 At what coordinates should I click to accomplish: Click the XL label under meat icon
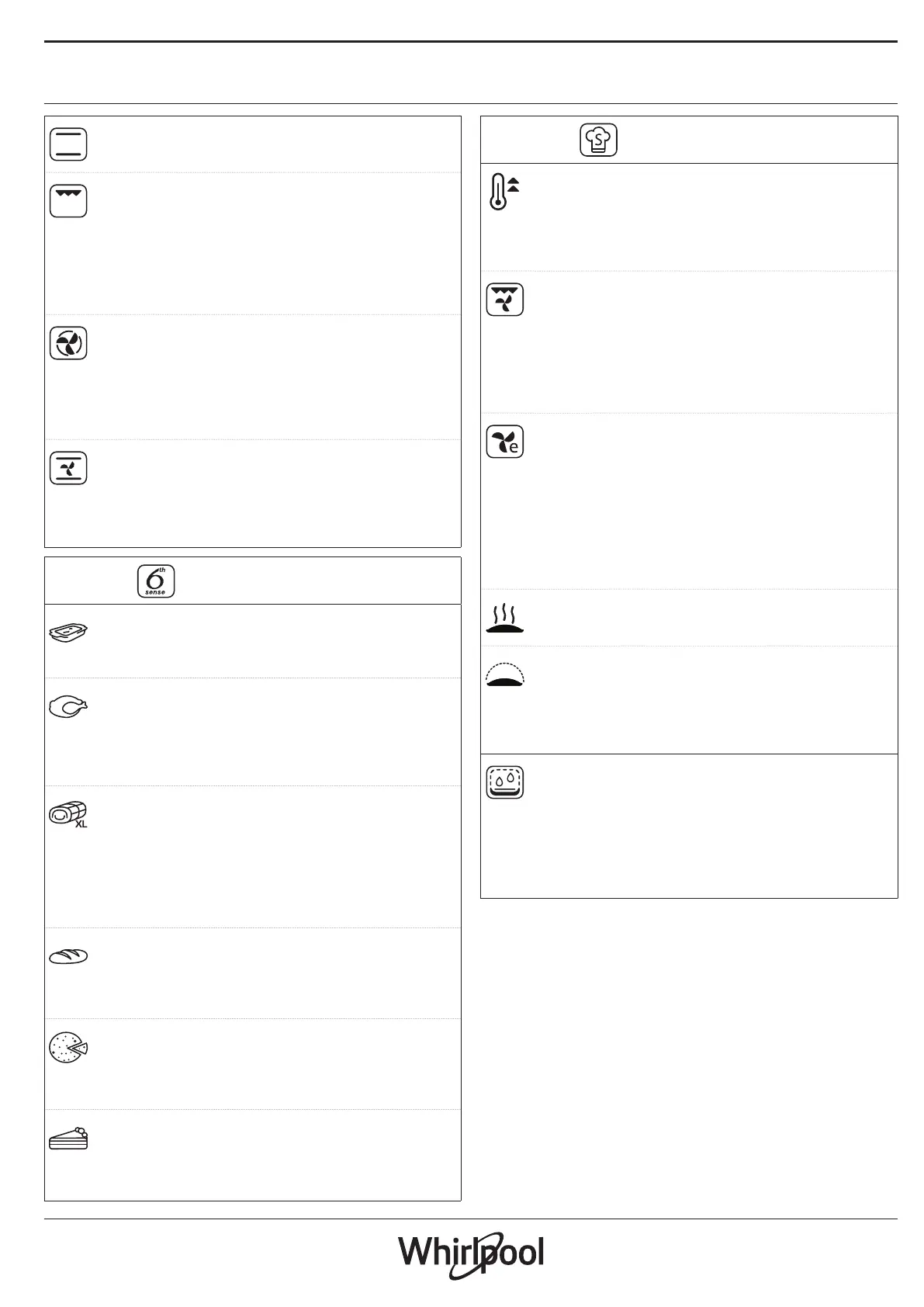[81, 824]
